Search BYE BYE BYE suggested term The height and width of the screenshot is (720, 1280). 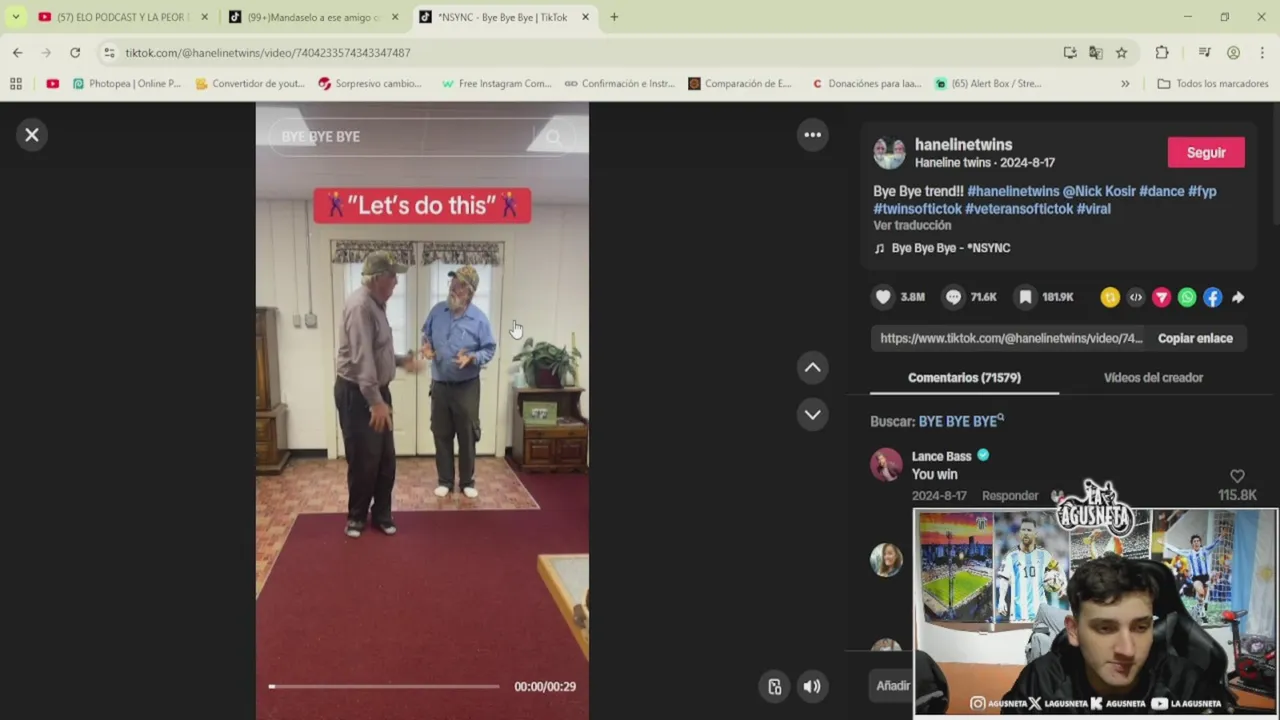pos(961,421)
